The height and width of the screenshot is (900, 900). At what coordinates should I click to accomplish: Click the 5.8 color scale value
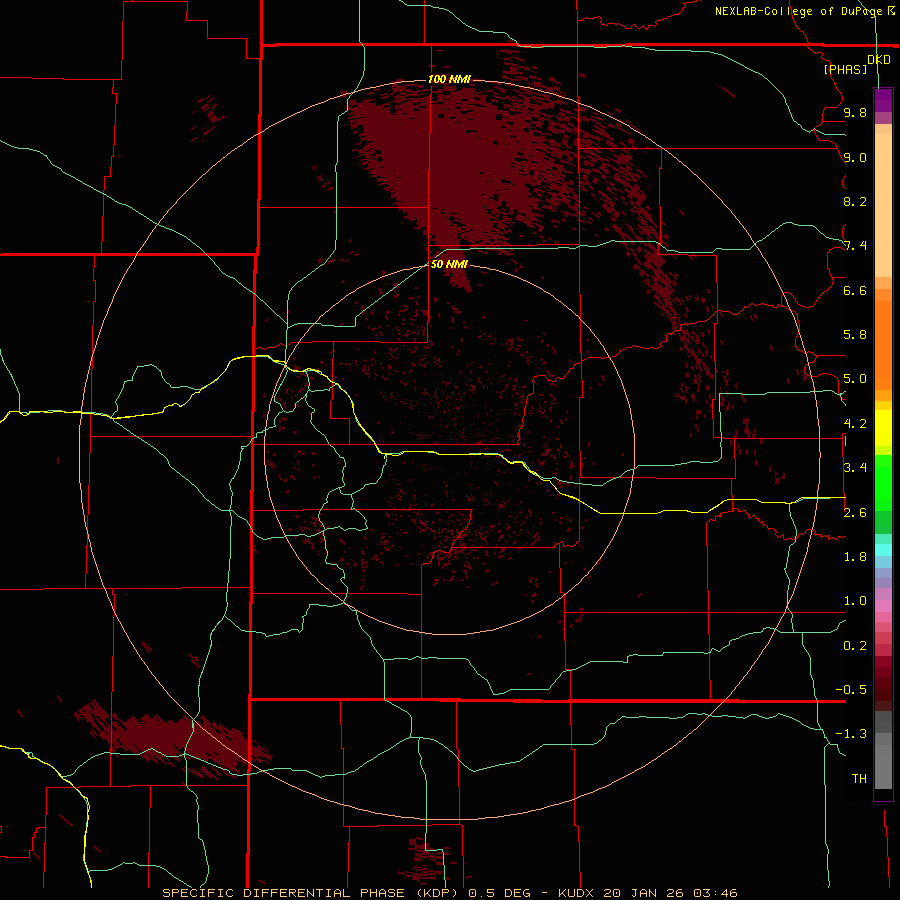[855, 335]
